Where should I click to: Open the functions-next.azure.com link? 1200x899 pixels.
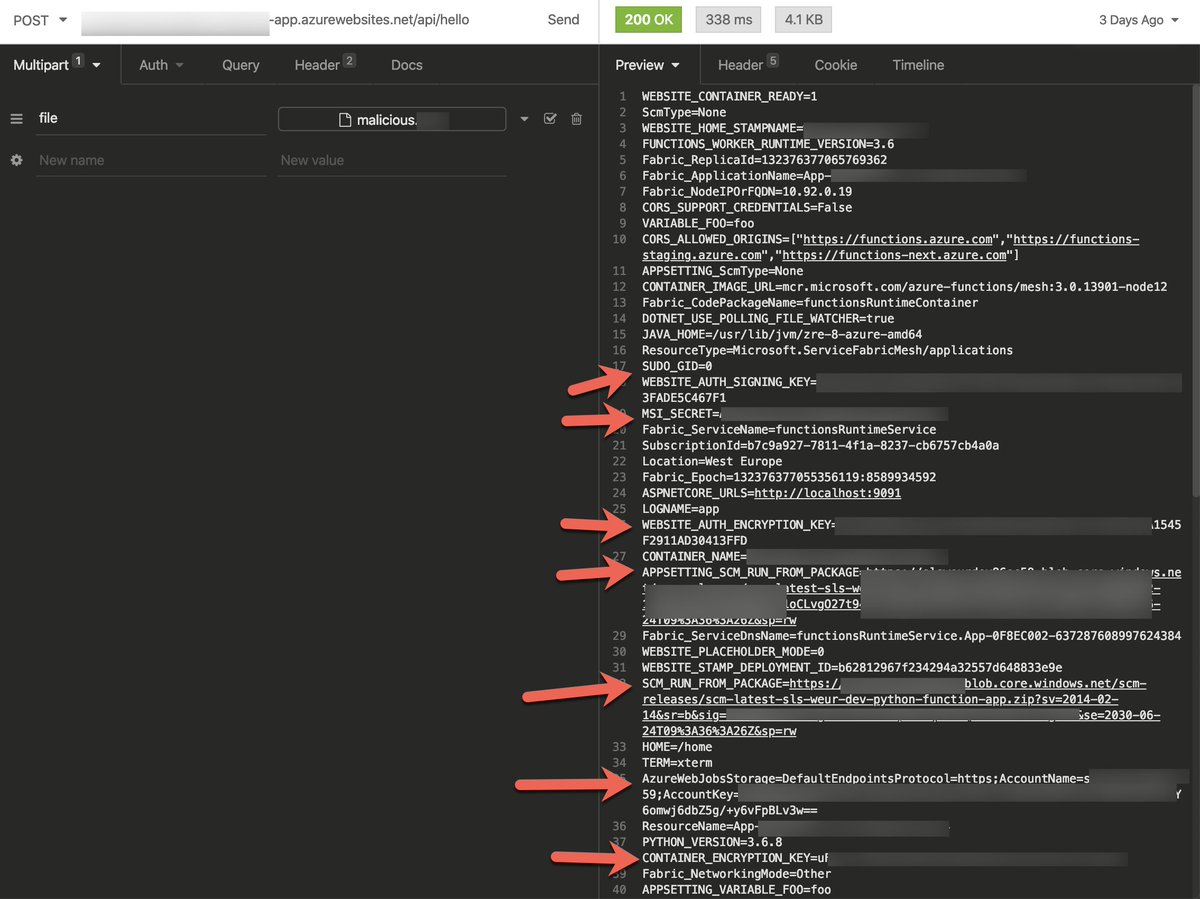coord(894,255)
